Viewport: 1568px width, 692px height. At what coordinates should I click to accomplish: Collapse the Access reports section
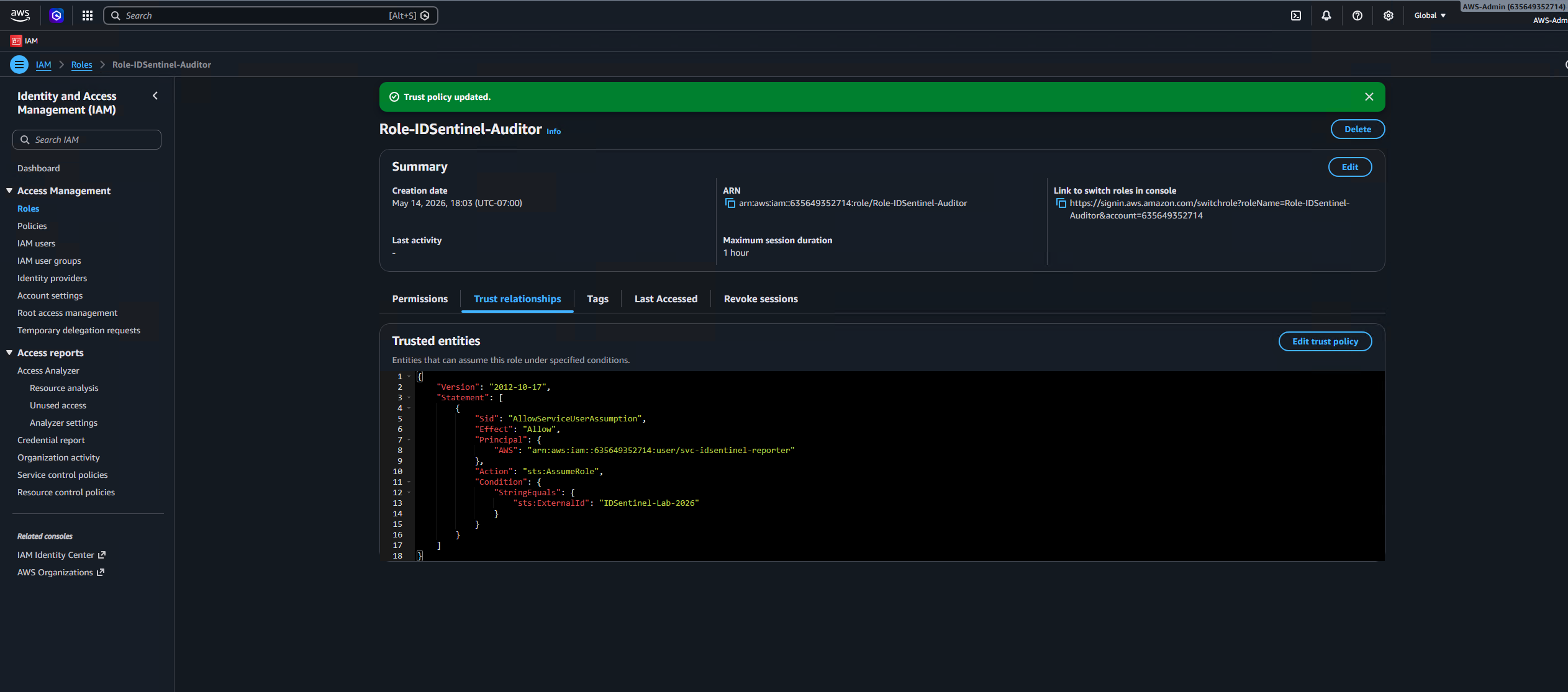tap(9, 353)
